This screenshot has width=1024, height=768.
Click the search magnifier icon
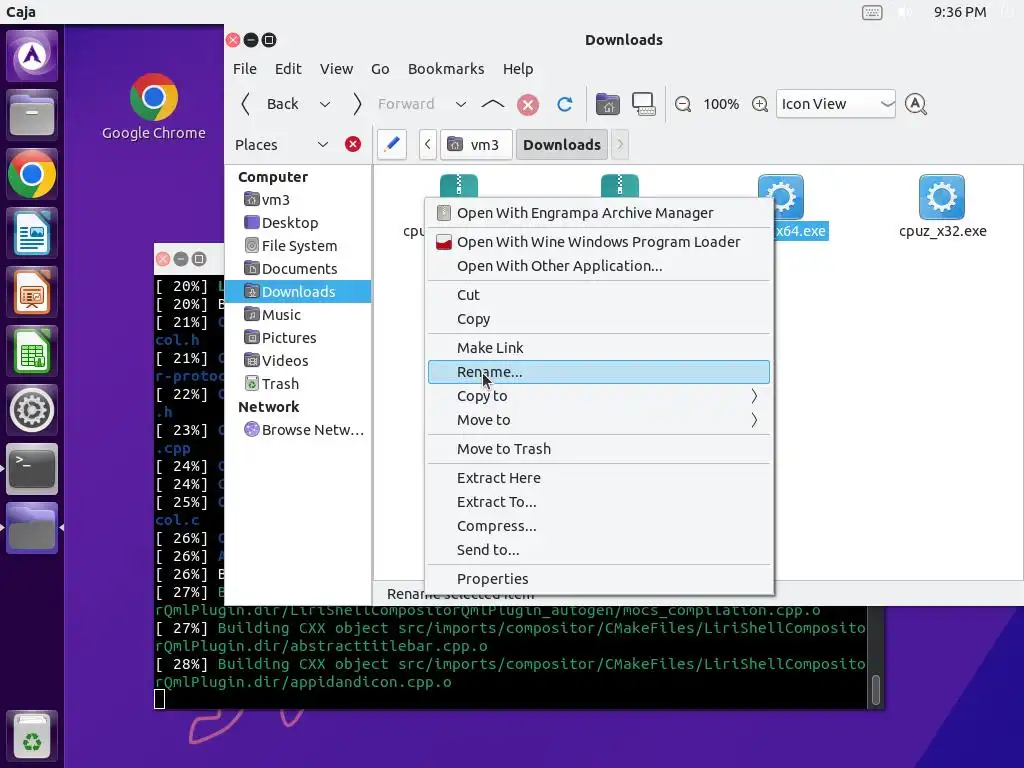click(916, 104)
